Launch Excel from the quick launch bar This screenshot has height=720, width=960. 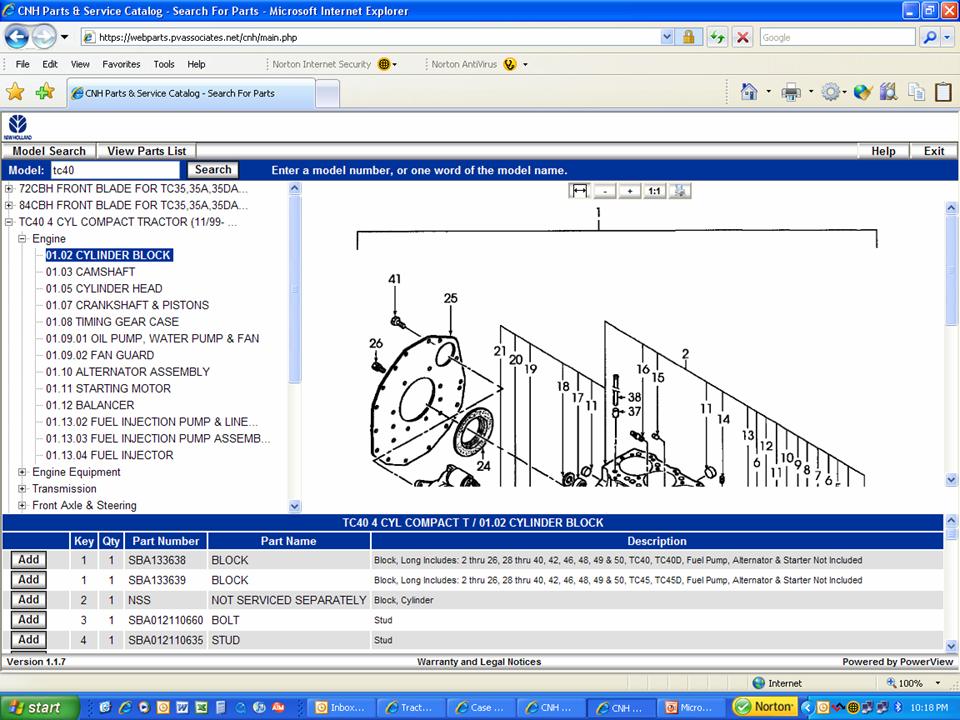[x=201, y=707]
